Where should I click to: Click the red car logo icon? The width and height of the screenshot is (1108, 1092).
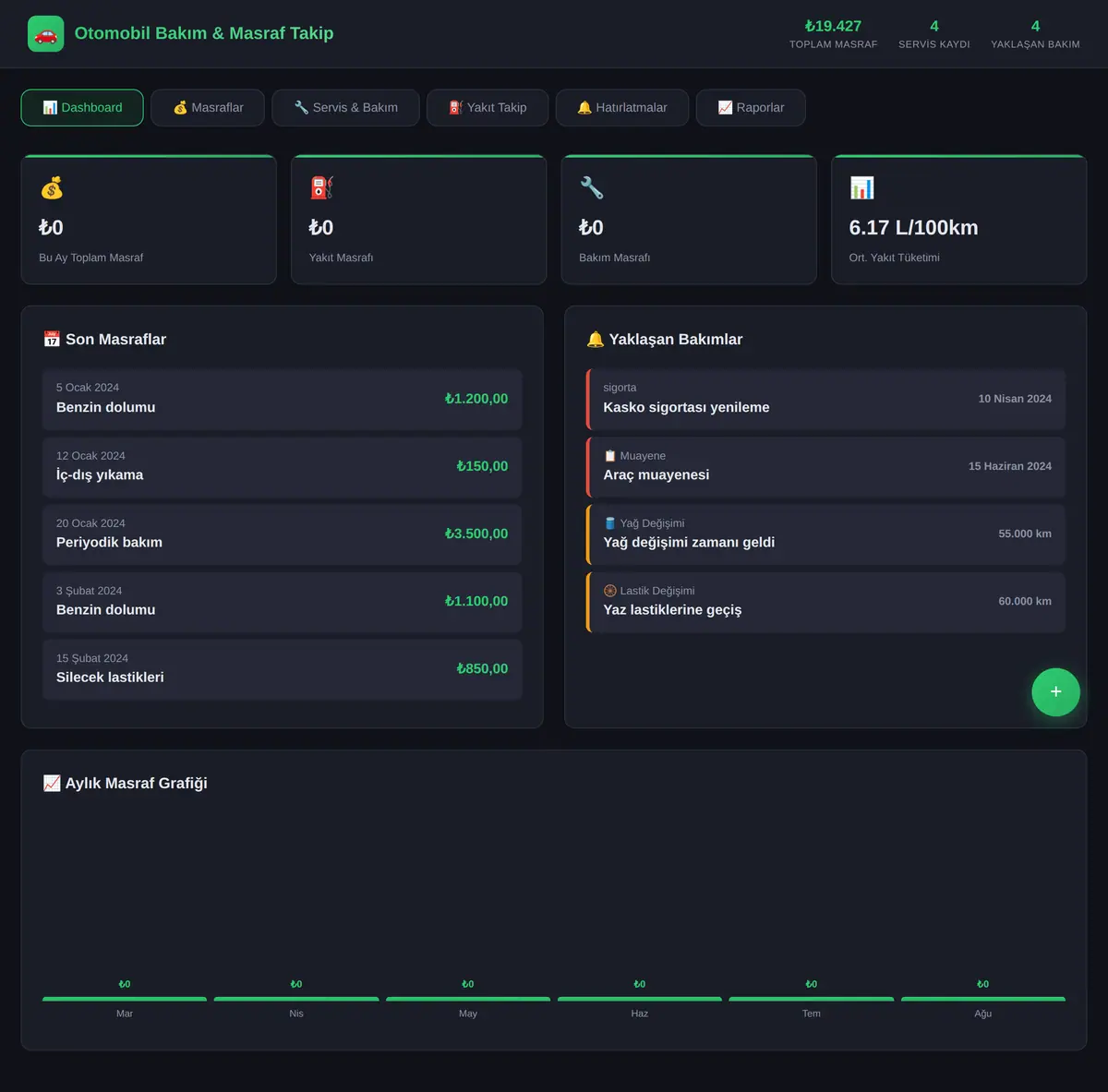point(46,34)
